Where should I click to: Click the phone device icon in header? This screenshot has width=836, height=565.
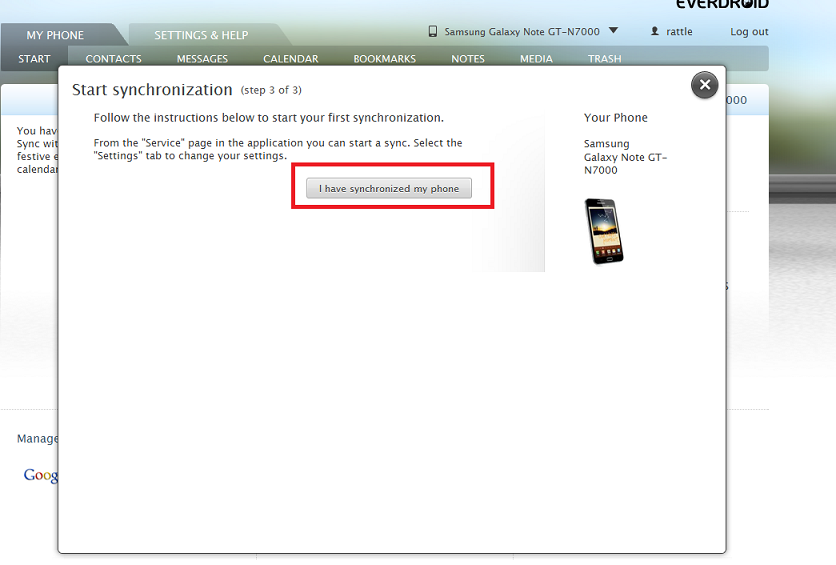click(433, 31)
